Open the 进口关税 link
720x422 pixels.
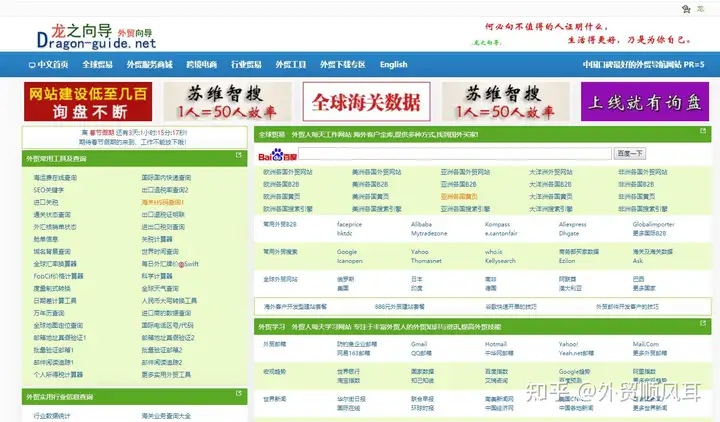click(x=45, y=203)
